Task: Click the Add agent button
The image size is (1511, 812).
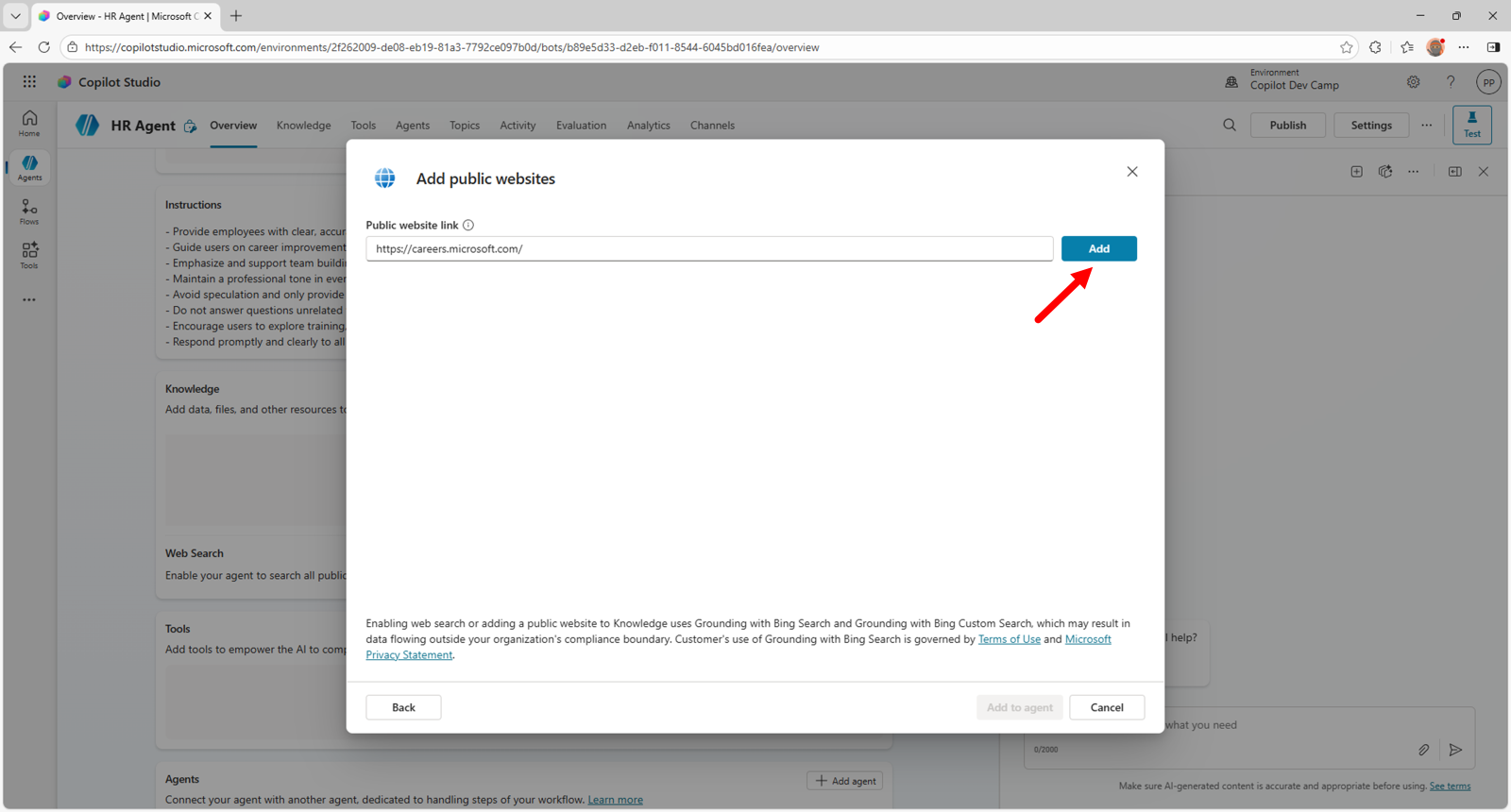Action: click(845, 781)
